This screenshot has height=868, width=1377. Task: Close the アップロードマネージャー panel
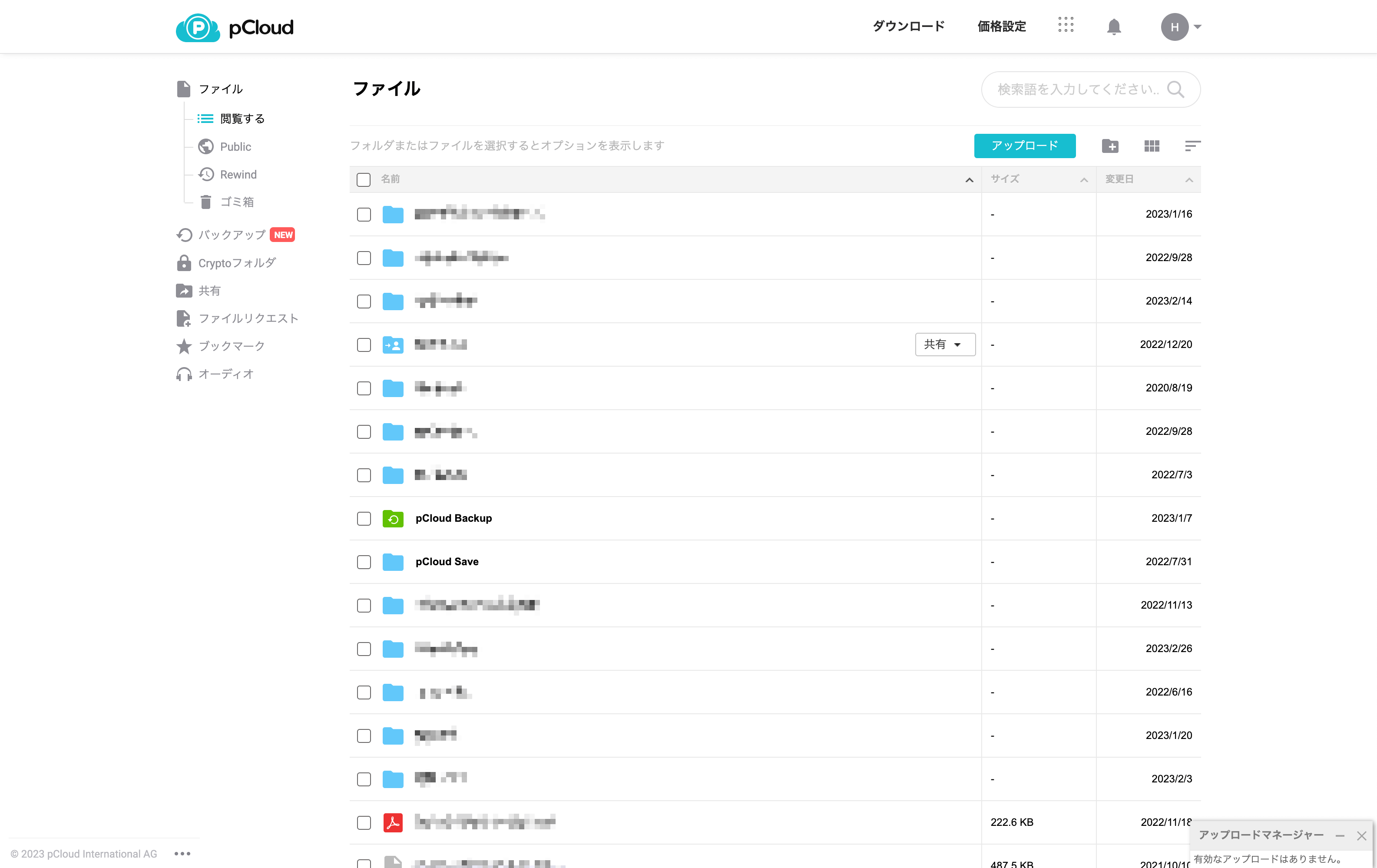point(1361,836)
